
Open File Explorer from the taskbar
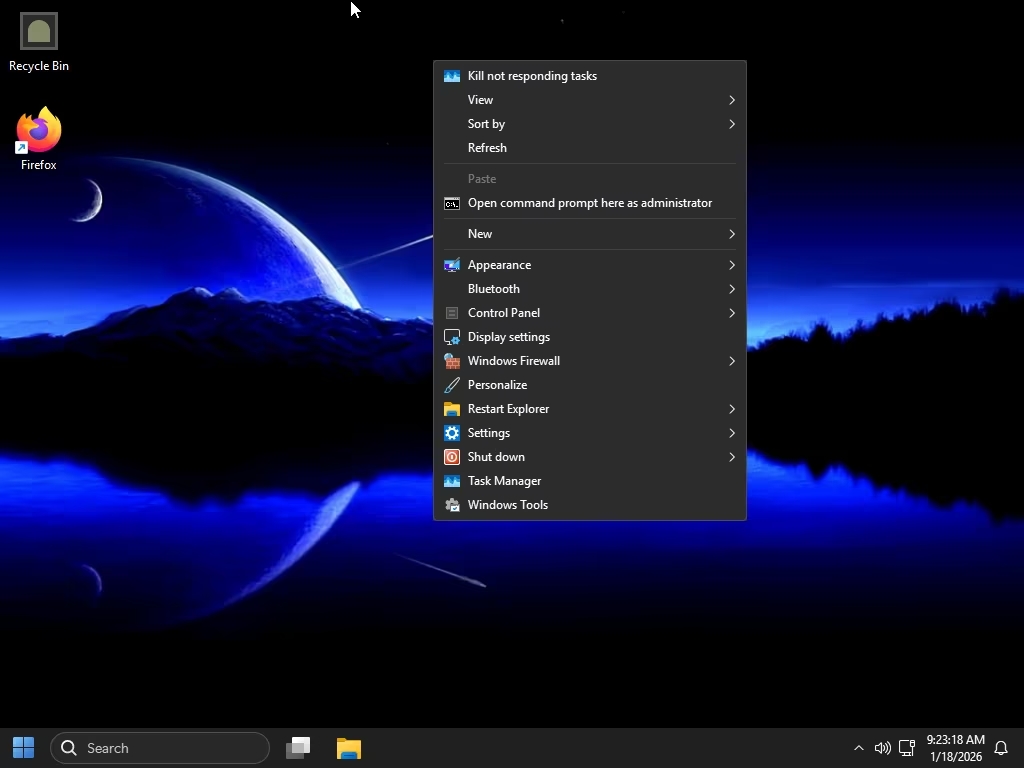tap(349, 748)
